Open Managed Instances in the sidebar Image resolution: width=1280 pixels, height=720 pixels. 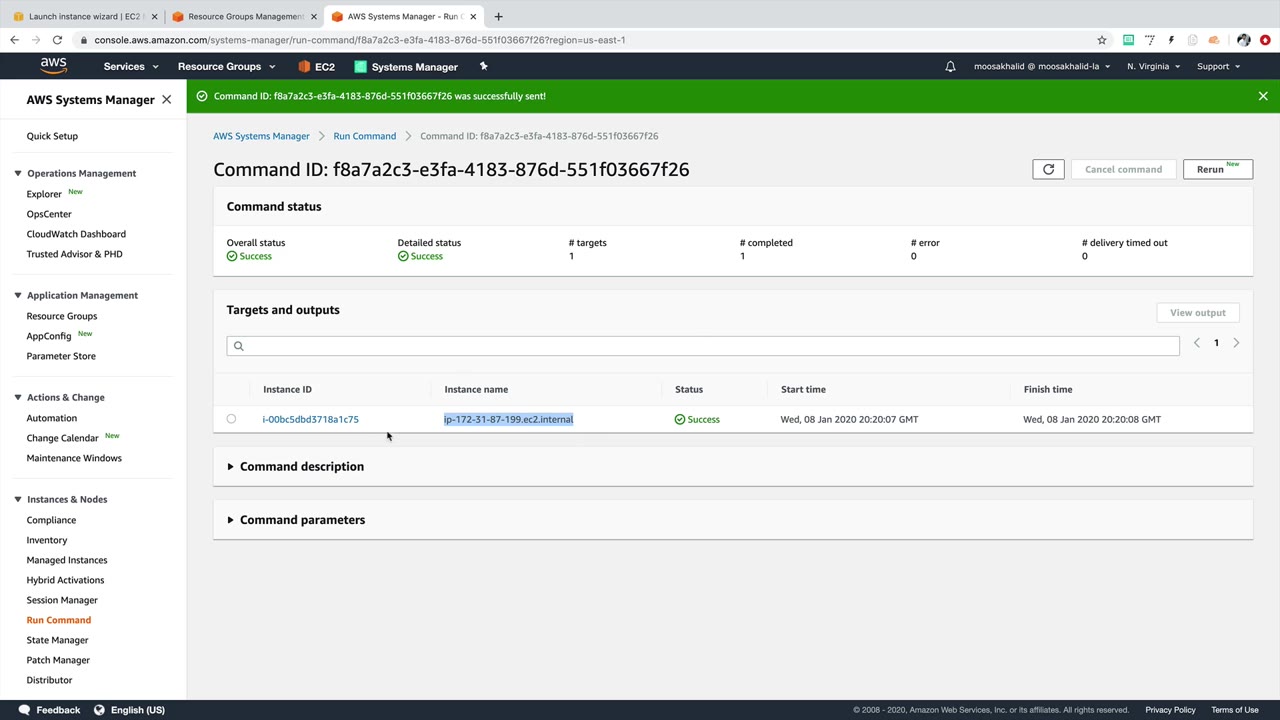(x=67, y=560)
